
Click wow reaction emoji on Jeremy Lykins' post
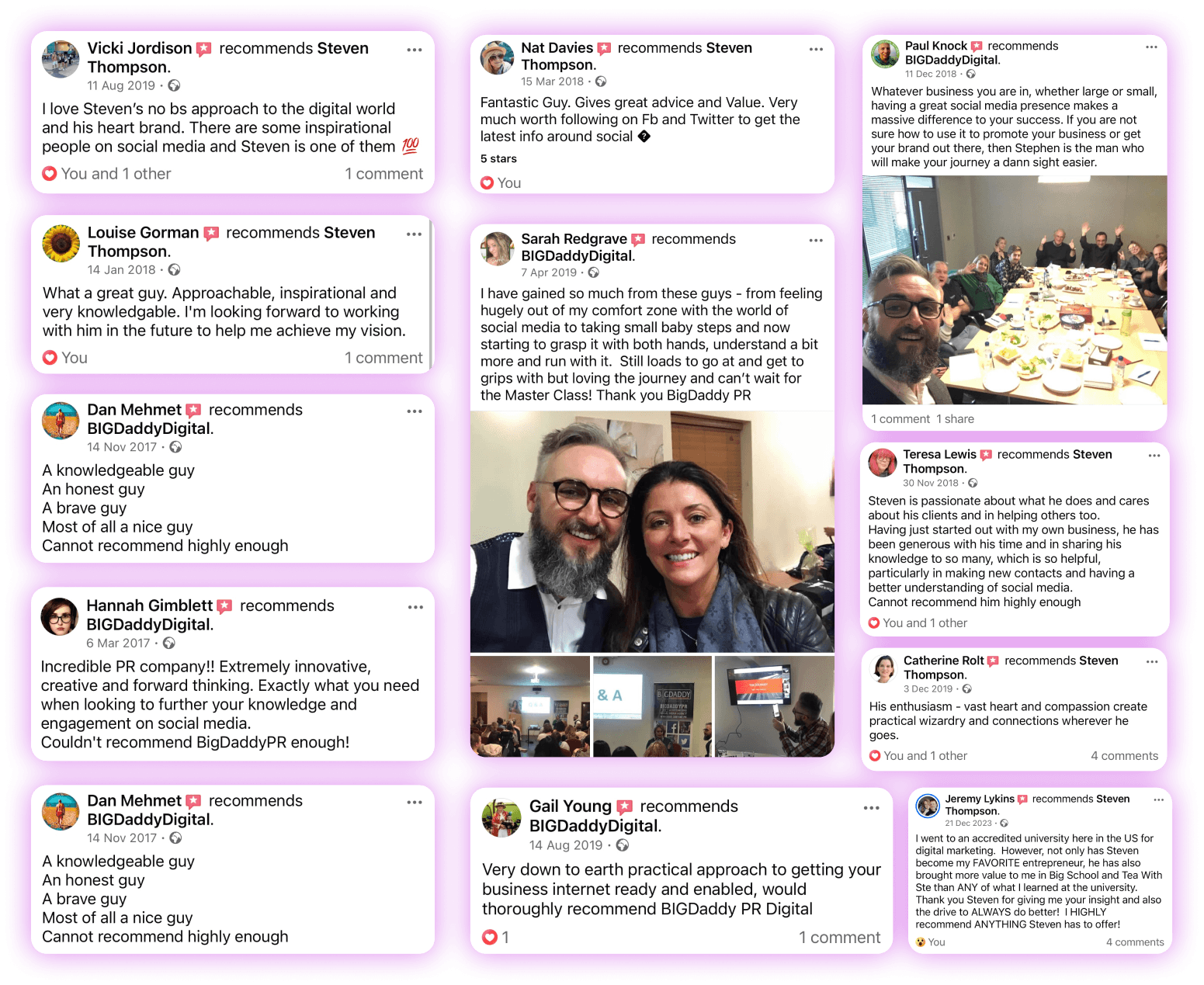(x=921, y=942)
